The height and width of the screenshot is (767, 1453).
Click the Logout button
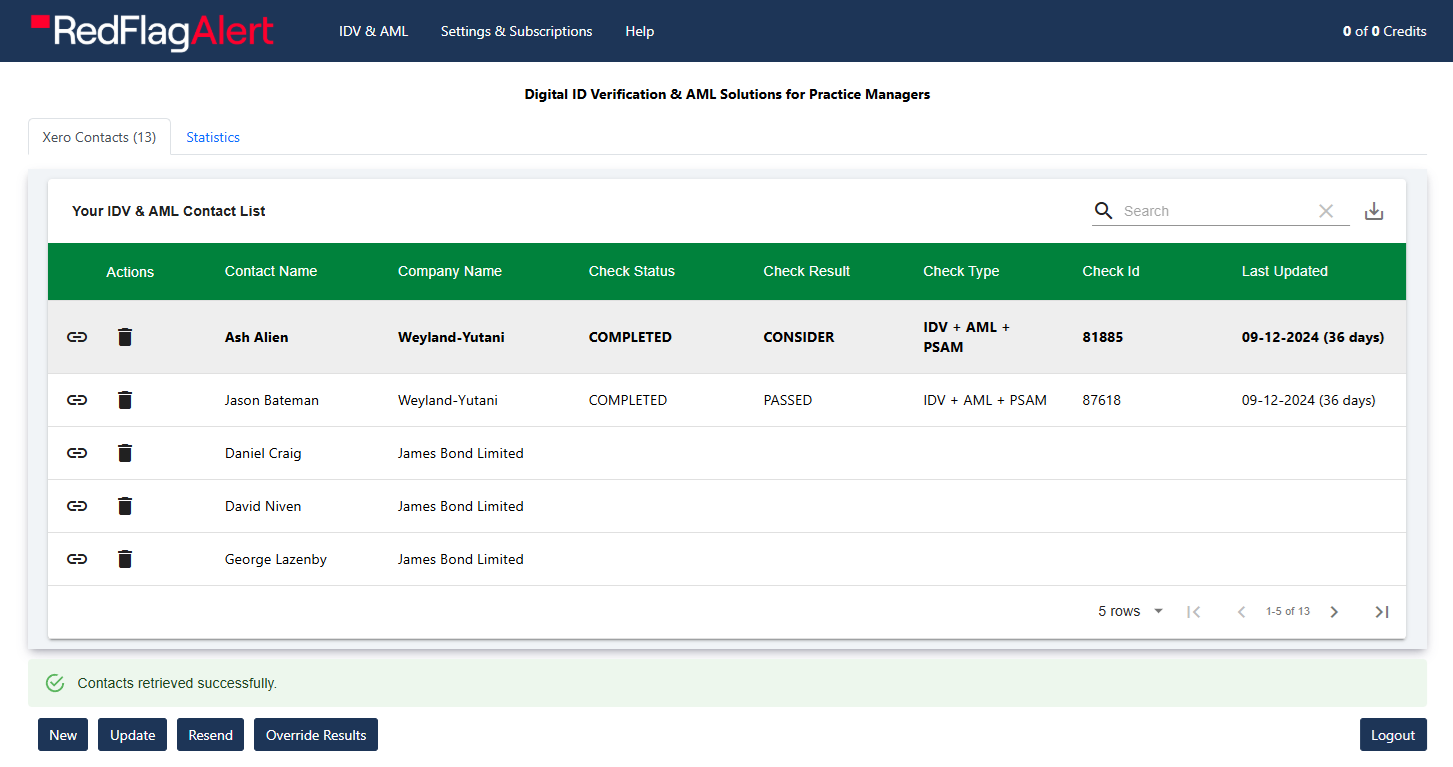pyautogui.click(x=1393, y=735)
